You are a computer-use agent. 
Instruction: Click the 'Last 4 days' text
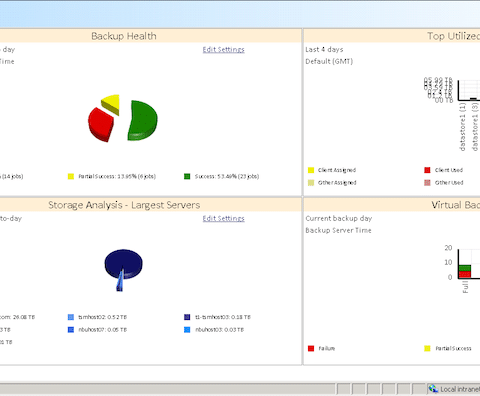coord(324,49)
